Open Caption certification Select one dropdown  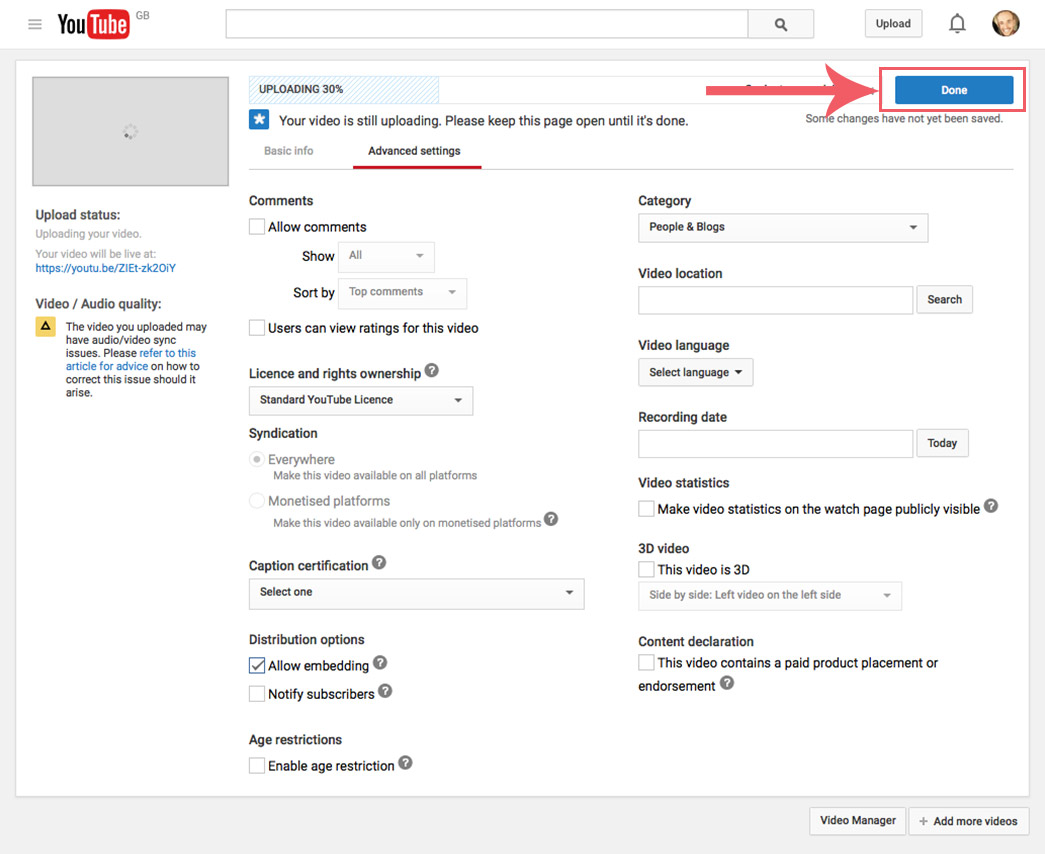point(417,593)
